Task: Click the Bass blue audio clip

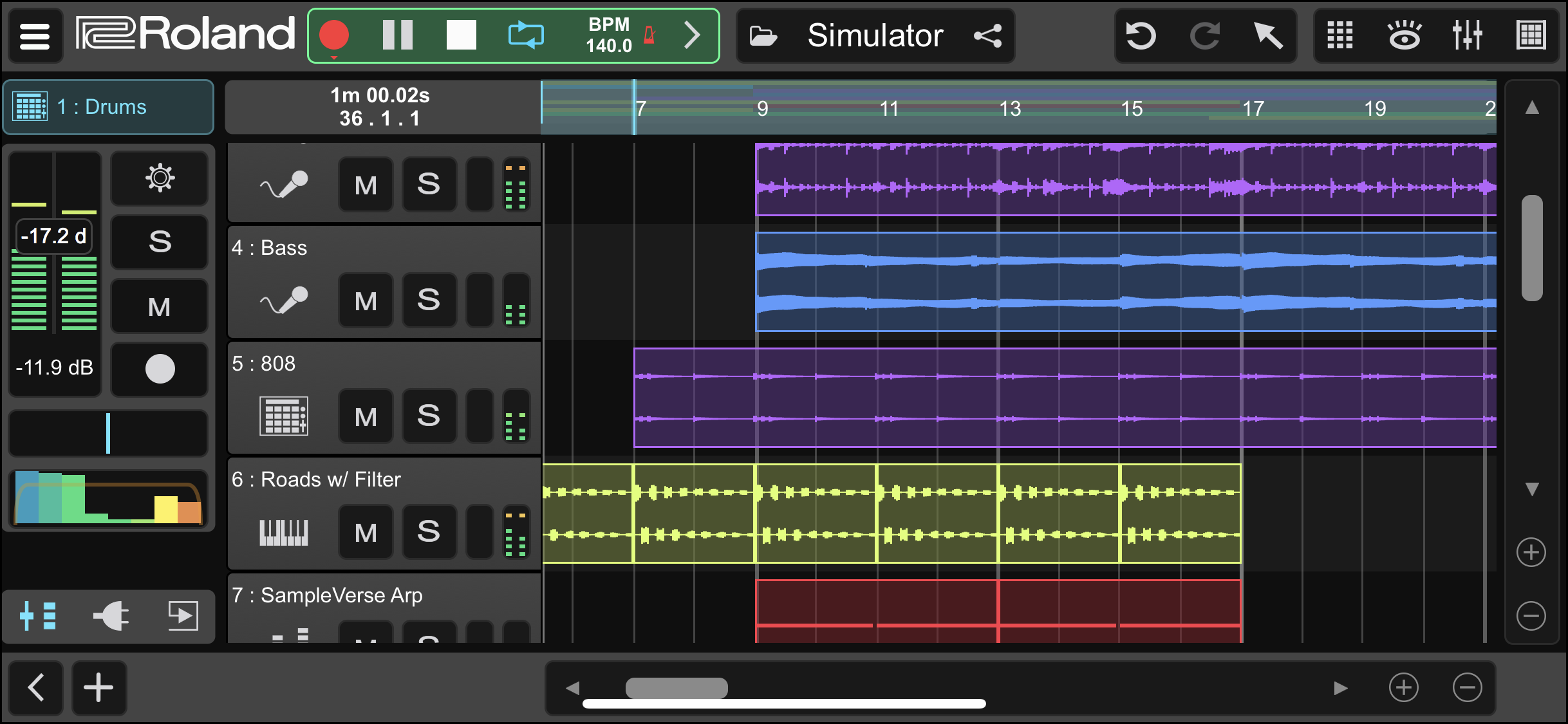Action: tap(1126, 282)
